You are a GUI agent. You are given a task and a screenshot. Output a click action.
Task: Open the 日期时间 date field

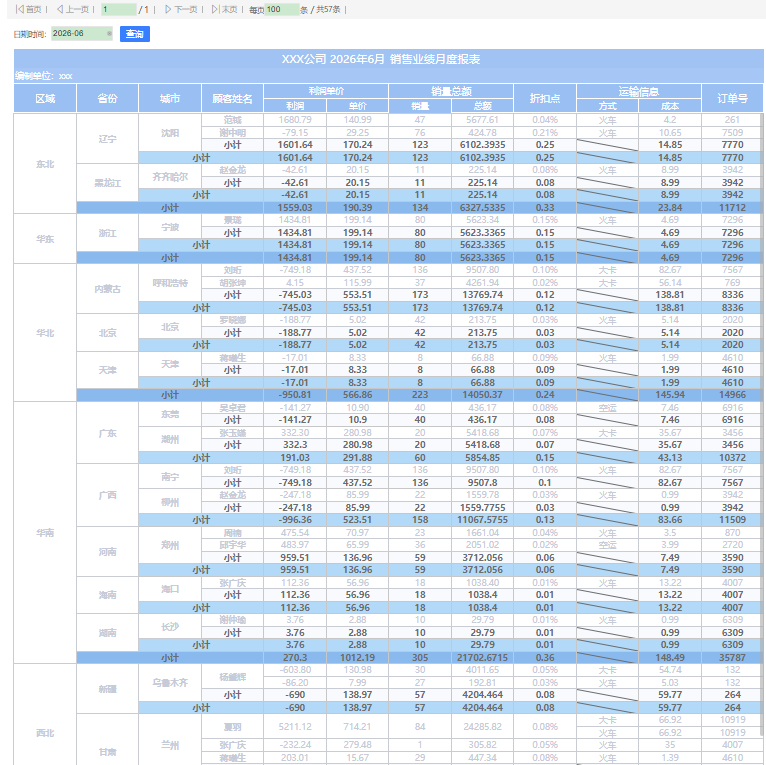tap(78, 34)
